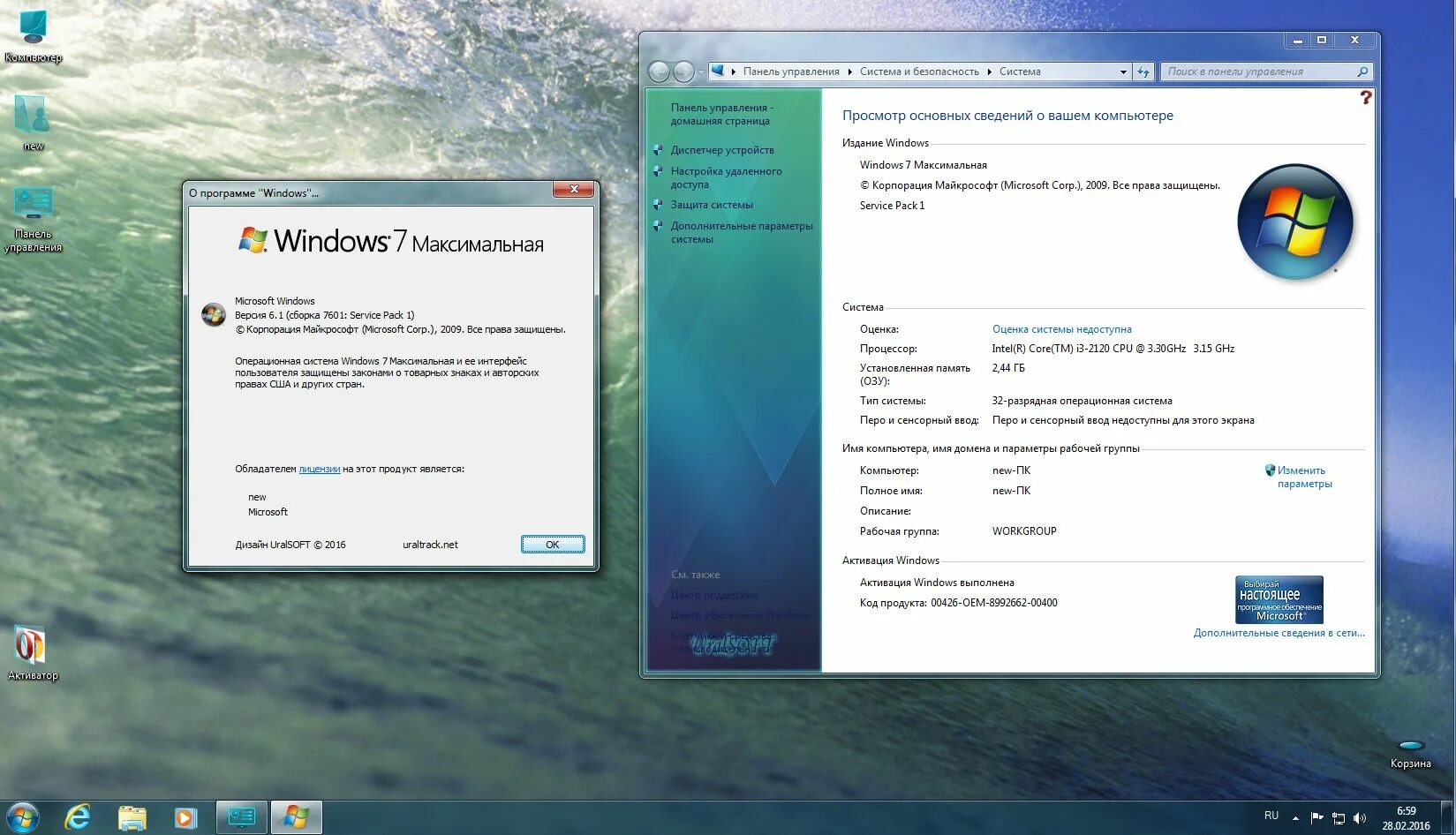Screen dimensions: 1456x835
Task: Close the О программе Windows dialog
Action: [574, 190]
